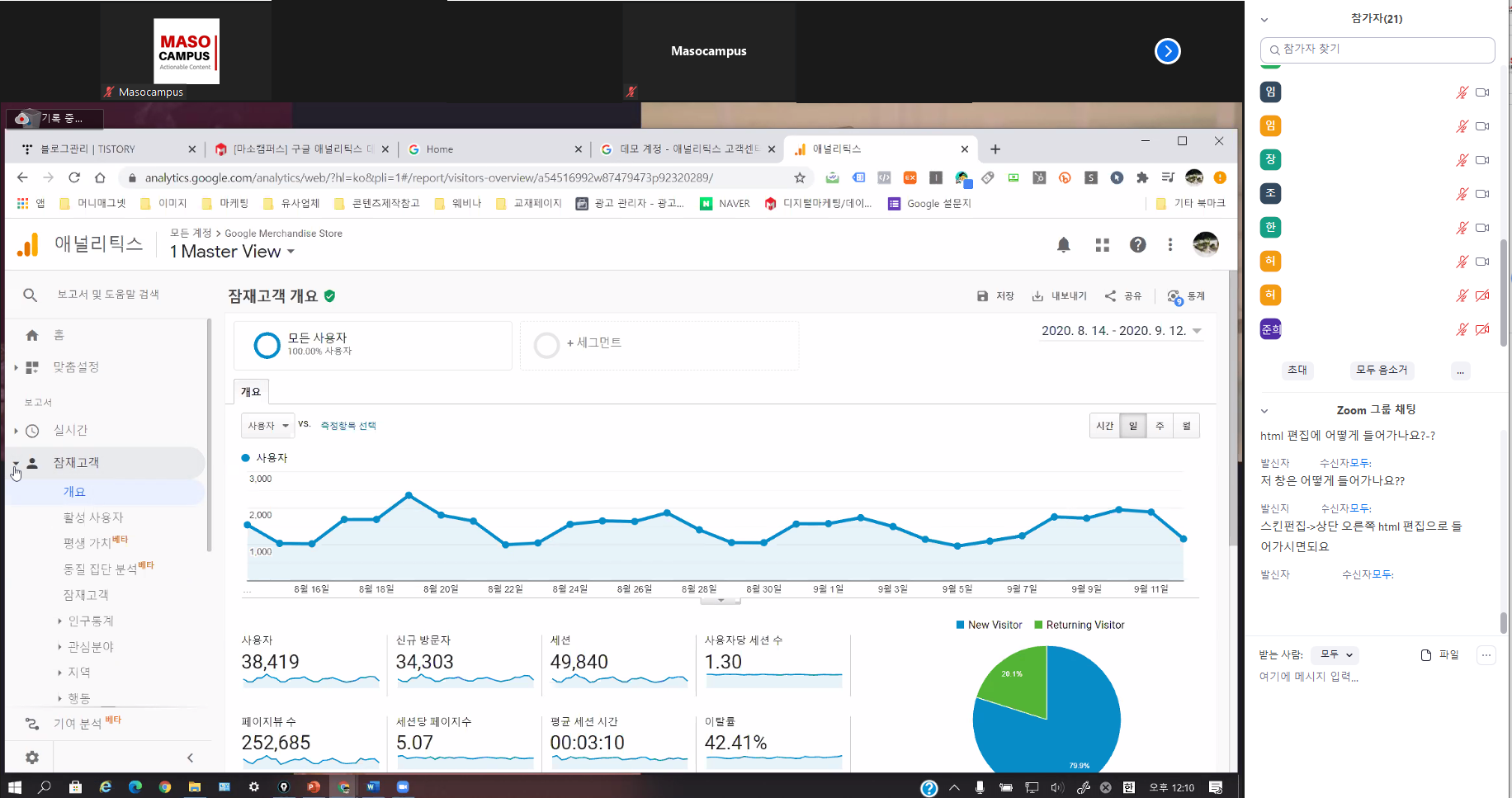Expand the 실시간 report section
Screen dimensions: 1512x798
click(x=70, y=431)
